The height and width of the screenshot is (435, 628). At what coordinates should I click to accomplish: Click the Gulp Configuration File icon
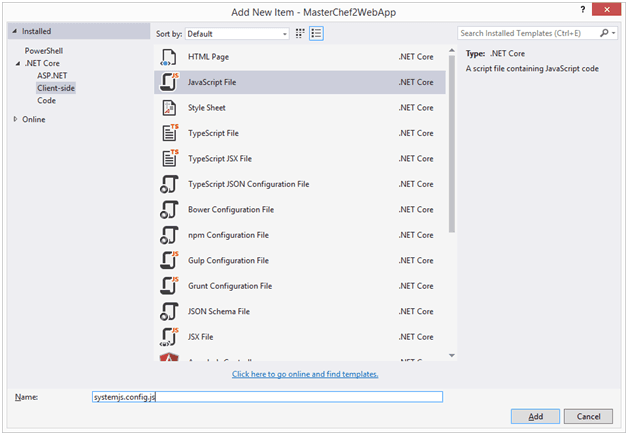click(x=169, y=260)
